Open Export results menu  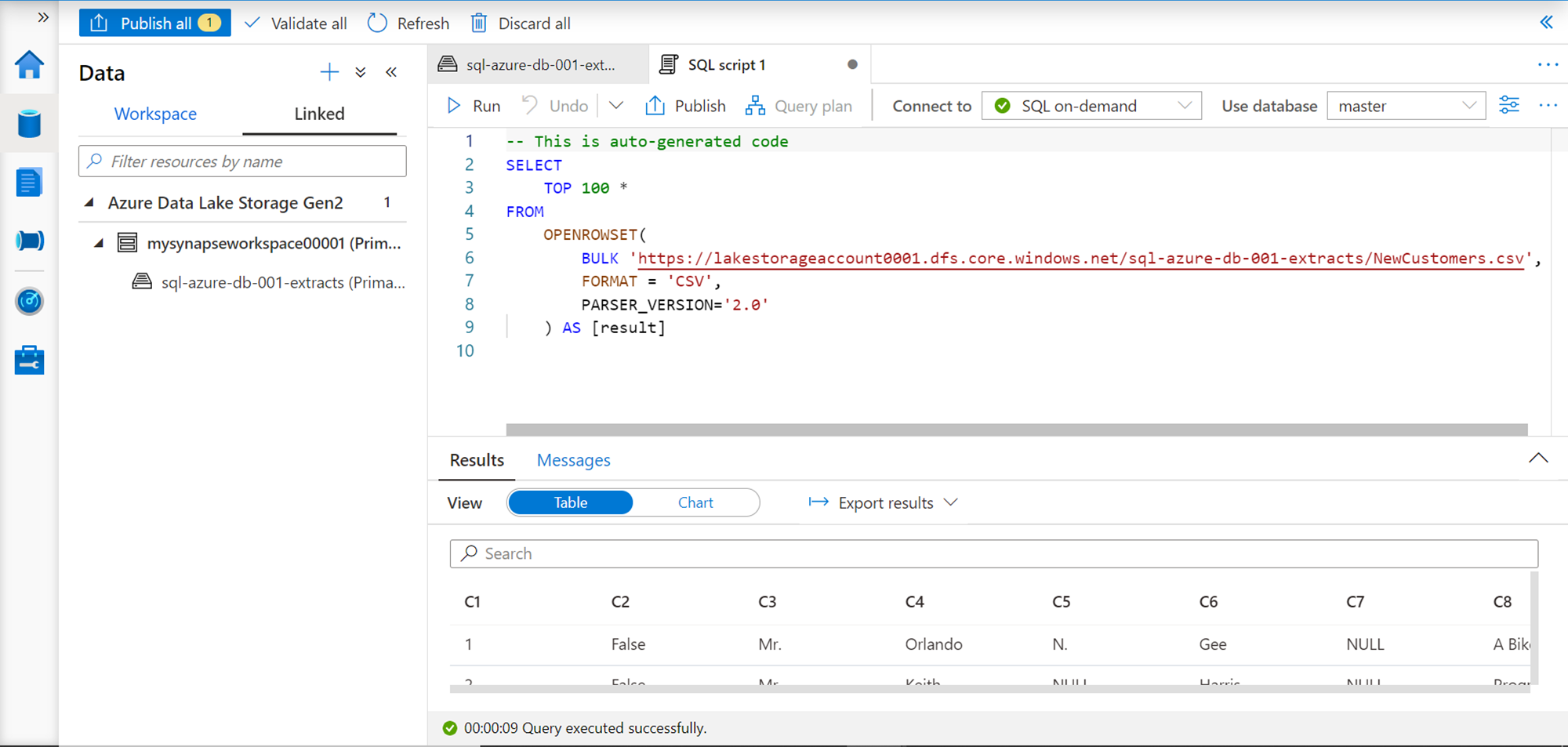[x=884, y=502]
